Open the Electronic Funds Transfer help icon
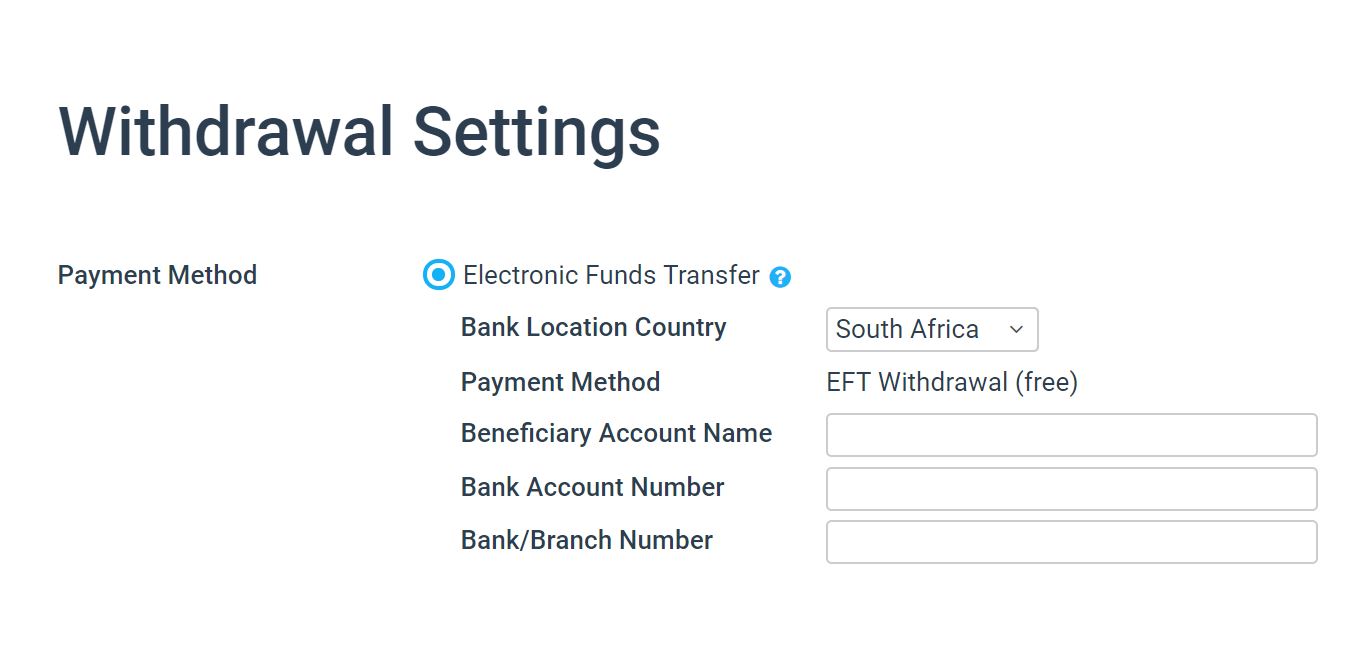This screenshot has height=649, width=1352. click(x=780, y=277)
